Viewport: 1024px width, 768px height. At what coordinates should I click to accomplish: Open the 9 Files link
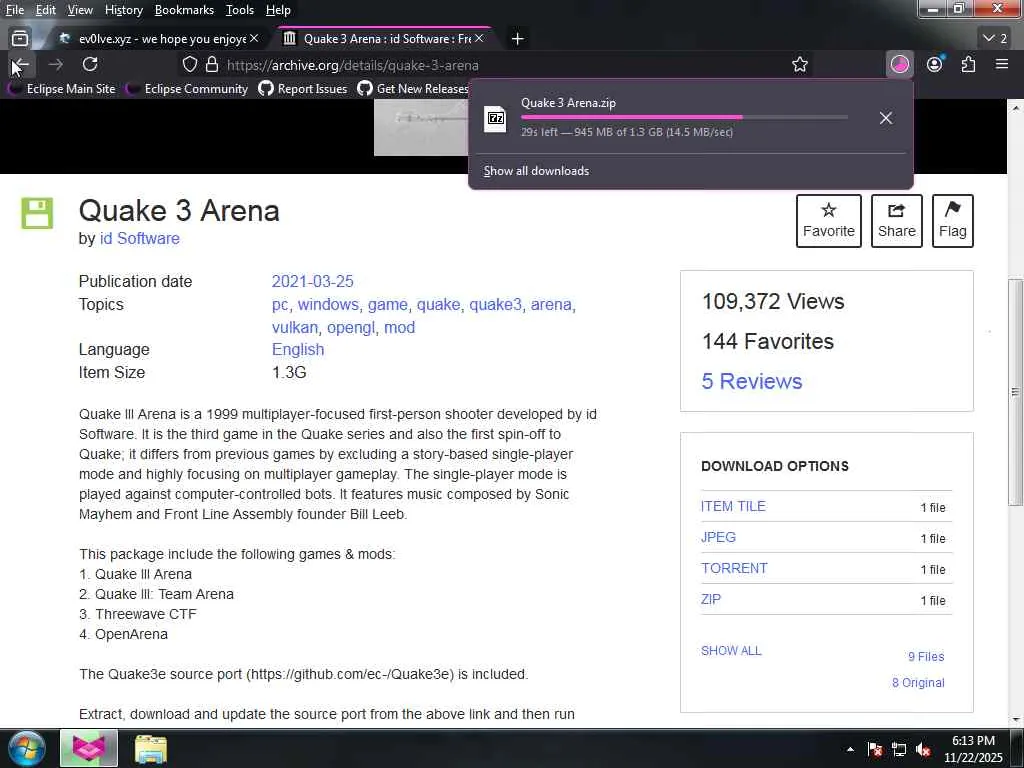click(926, 656)
